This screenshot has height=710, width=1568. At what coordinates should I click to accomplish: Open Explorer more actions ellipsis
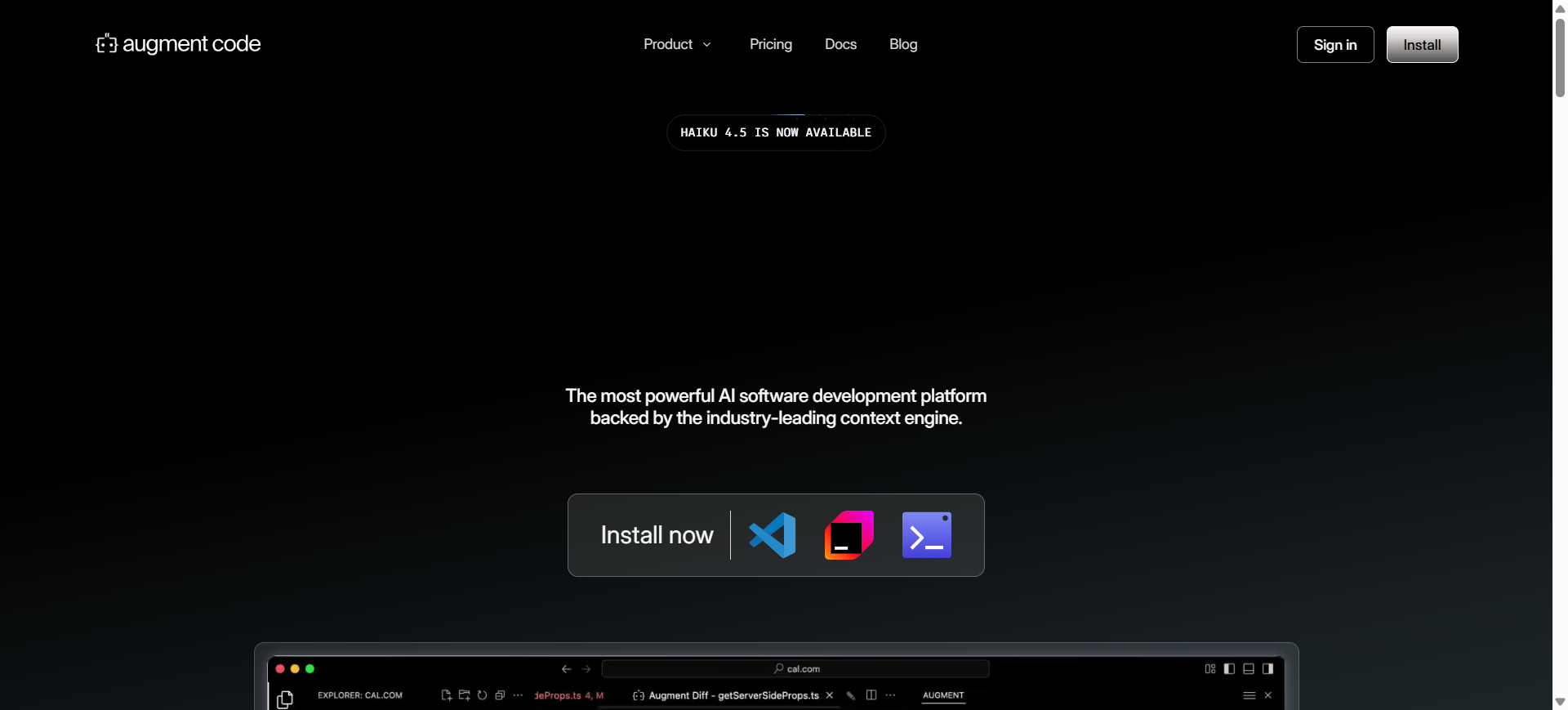coord(518,695)
